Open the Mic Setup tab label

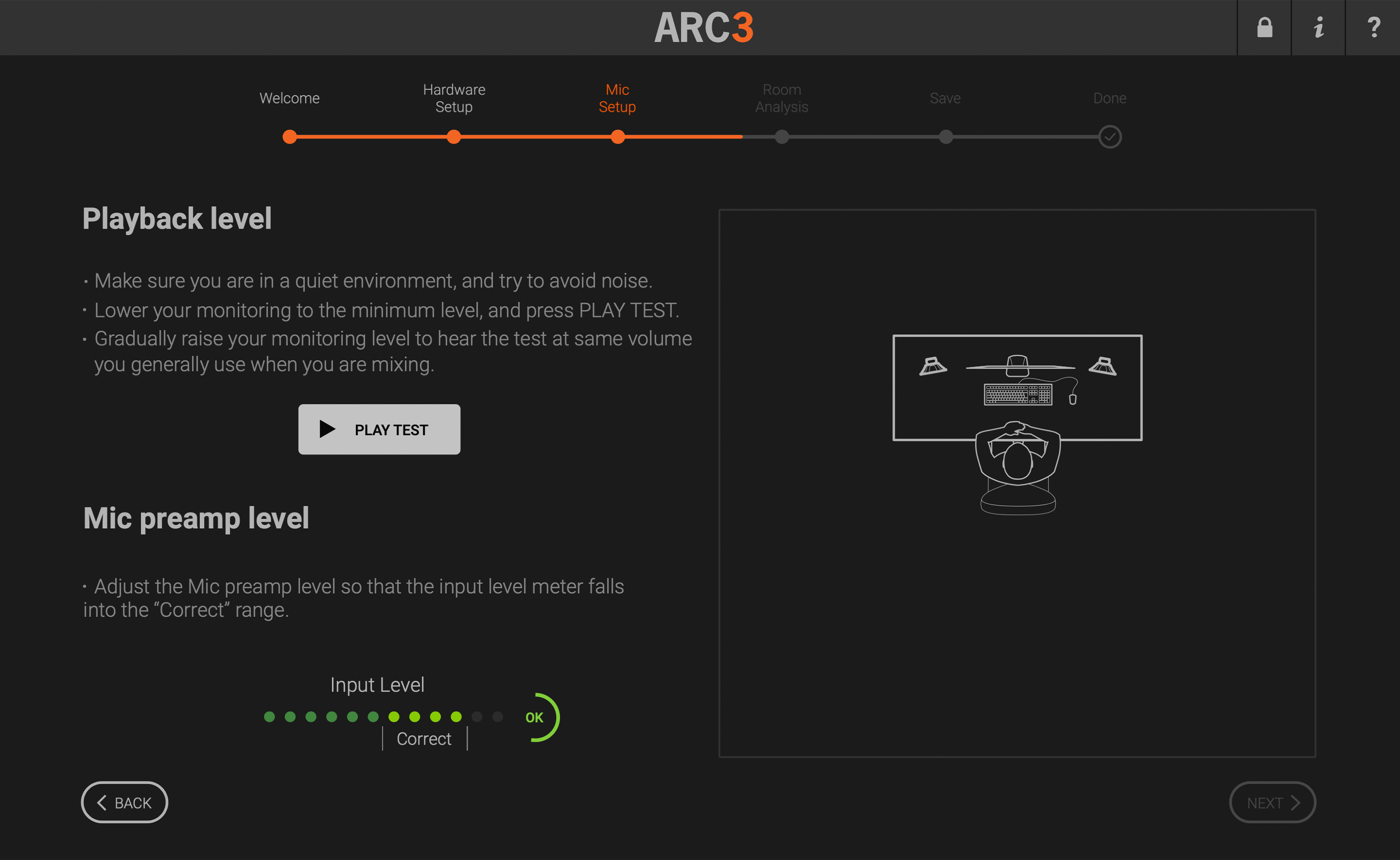[617, 98]
